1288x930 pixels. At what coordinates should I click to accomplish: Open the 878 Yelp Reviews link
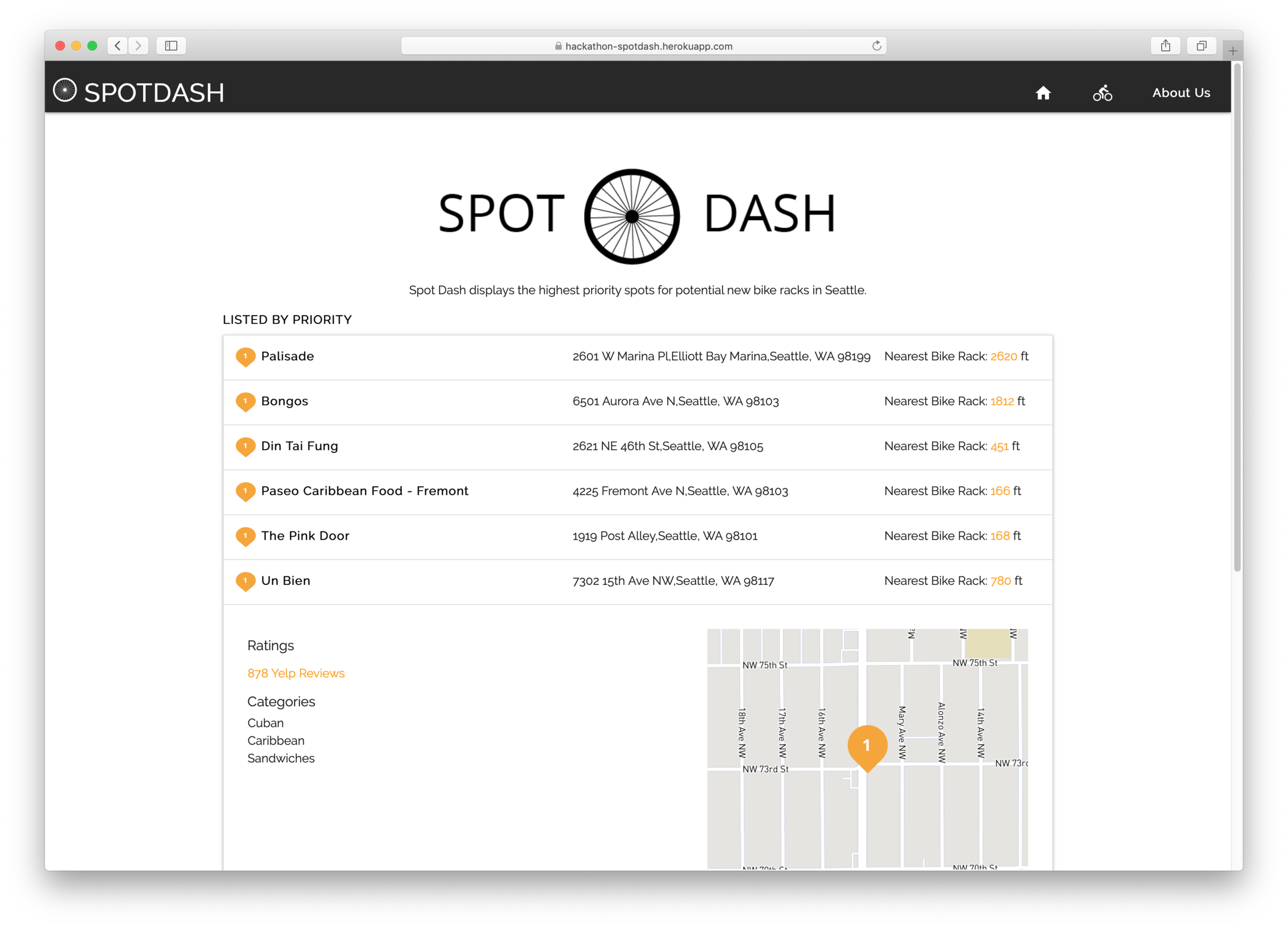[x=295, y=673]
